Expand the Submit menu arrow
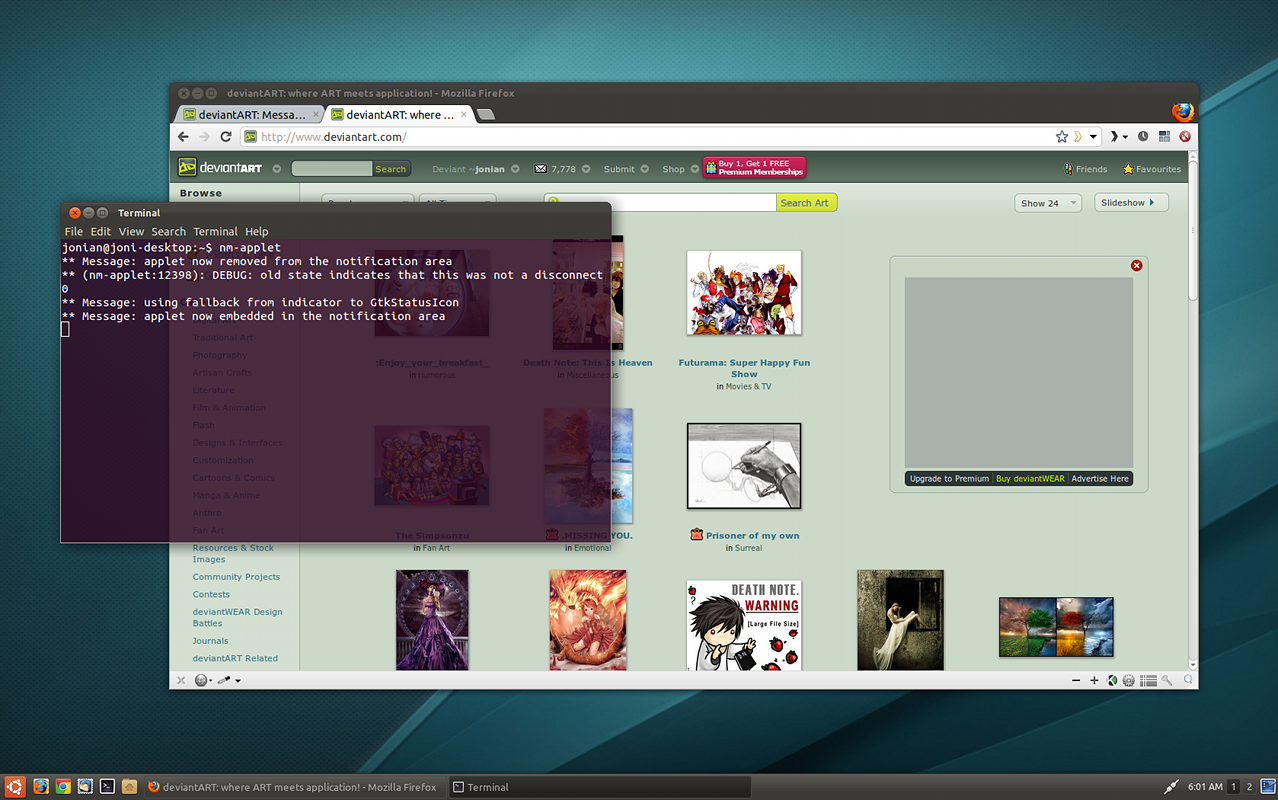 [x=645, y=169]
